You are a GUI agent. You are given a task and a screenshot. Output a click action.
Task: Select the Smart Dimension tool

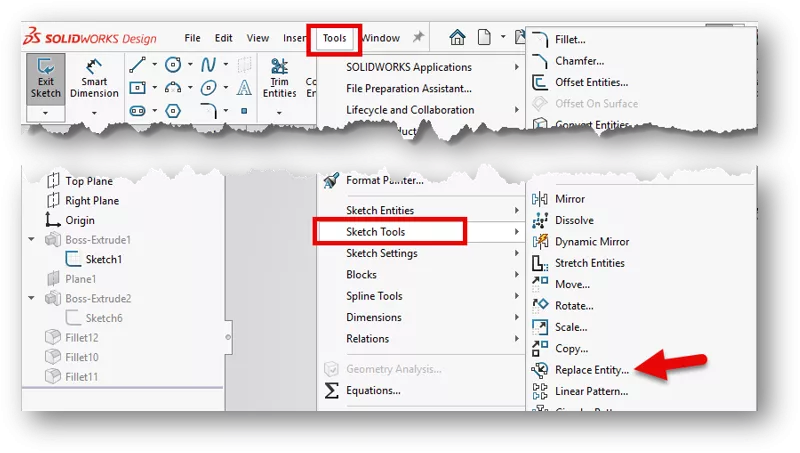click(94, 80)
